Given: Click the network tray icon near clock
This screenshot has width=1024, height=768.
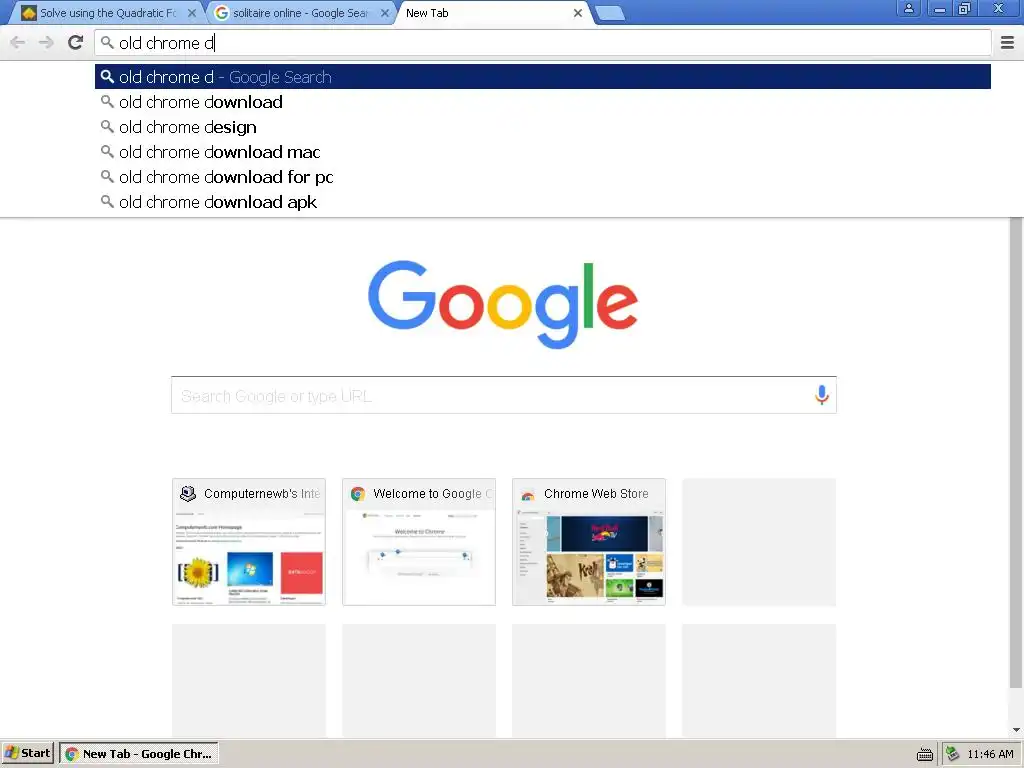Looking at the screenshot, I should (x=952, y=754).
